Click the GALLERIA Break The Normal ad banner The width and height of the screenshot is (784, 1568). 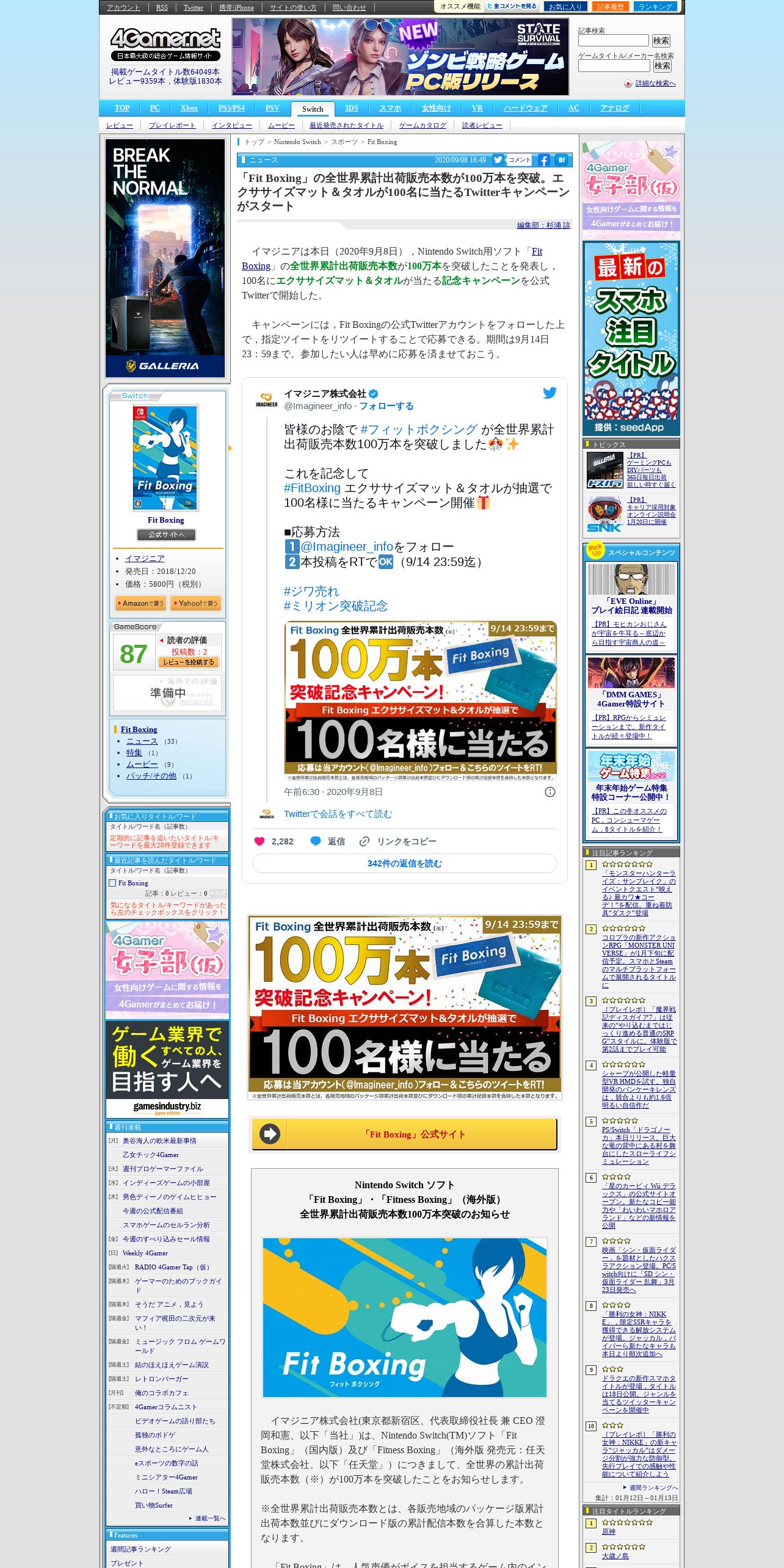(165, 258)
